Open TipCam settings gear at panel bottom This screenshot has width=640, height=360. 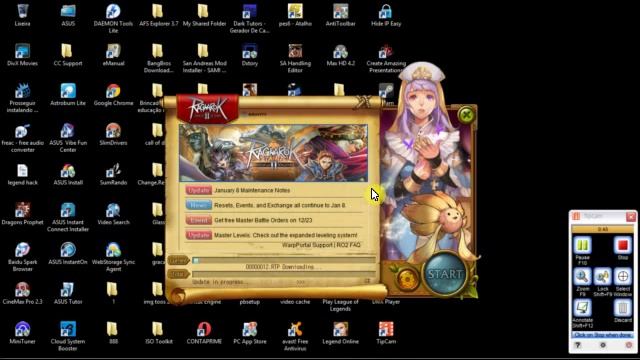[x=603, y=345]
